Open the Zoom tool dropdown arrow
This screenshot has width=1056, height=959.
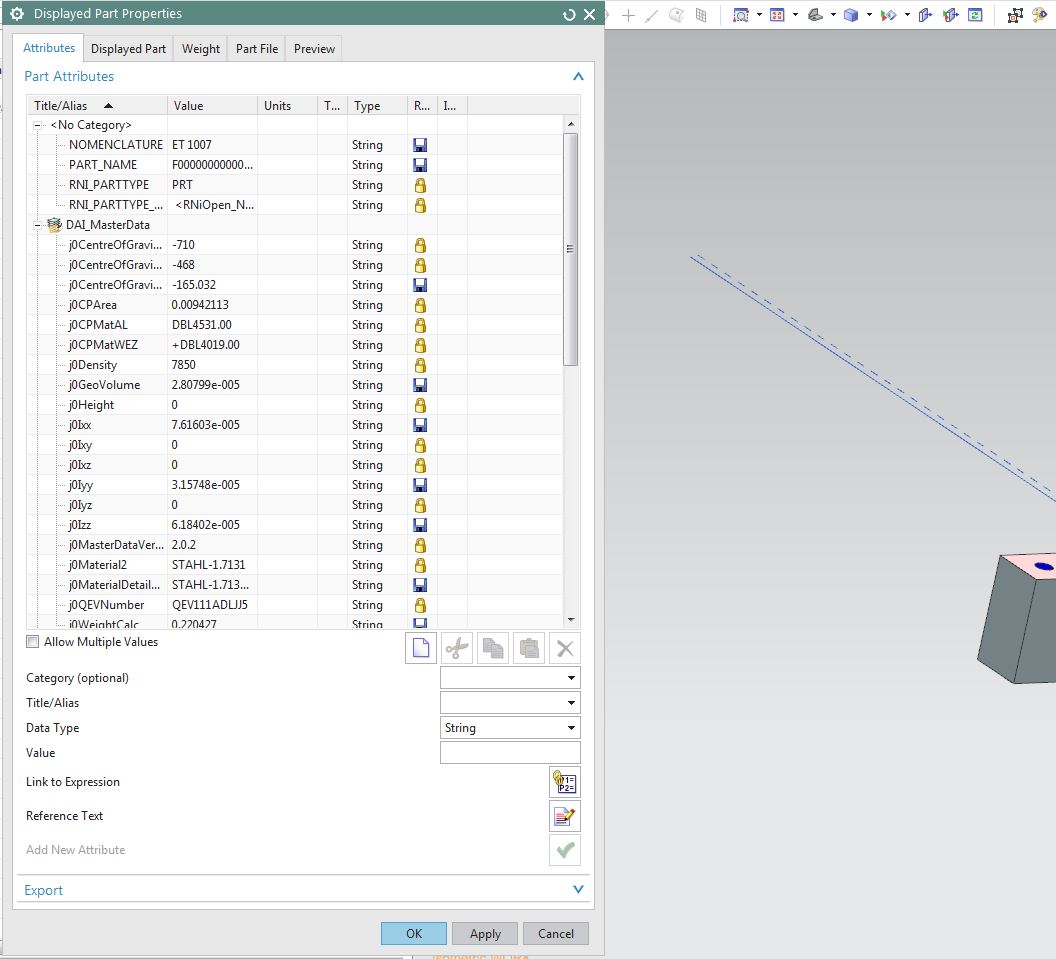[759, 15]
